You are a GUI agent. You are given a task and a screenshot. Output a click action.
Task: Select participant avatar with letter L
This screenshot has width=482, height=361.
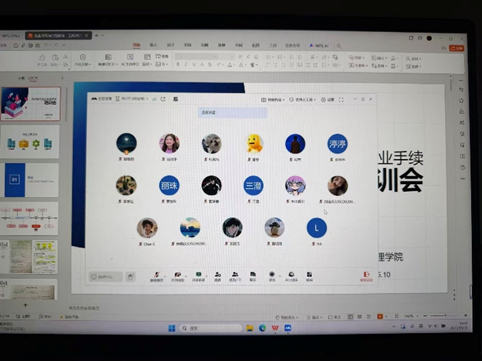pos(316,228)
